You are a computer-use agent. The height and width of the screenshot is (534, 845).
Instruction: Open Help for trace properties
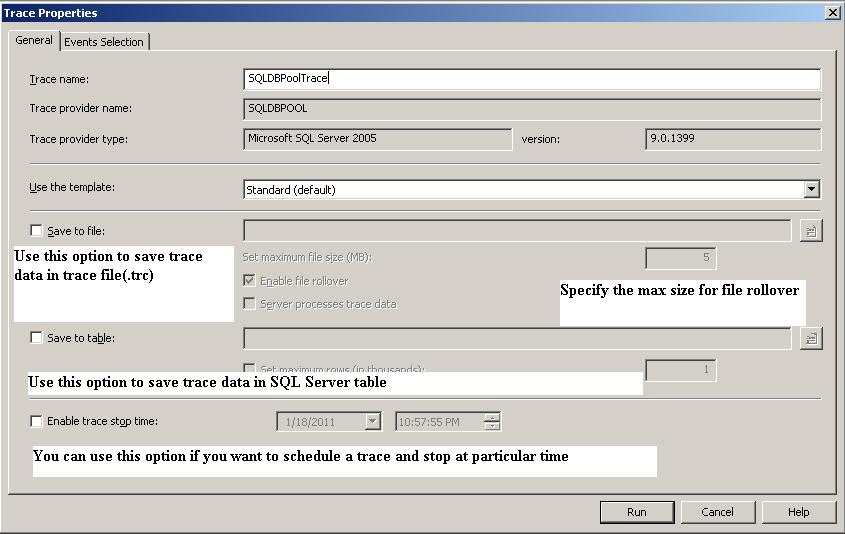[x=798, y=512]
